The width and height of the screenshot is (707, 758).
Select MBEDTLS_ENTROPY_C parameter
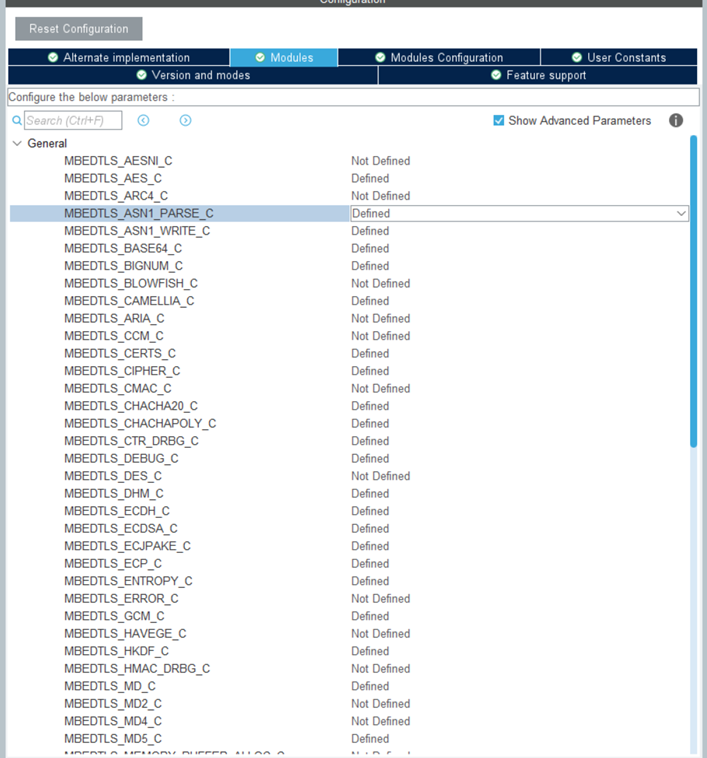tap(129, 581)
